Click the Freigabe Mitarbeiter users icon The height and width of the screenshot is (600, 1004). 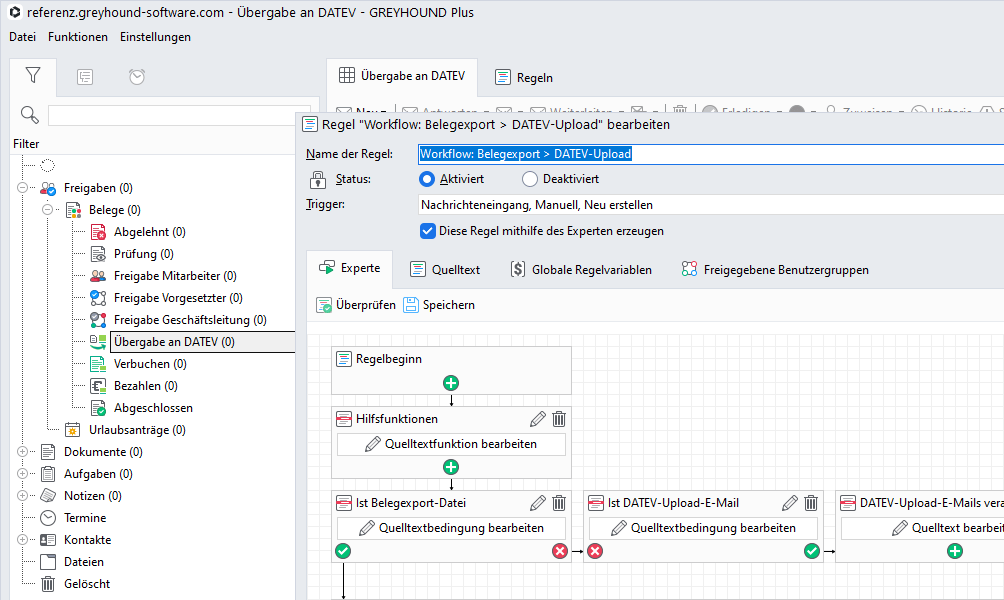click(x=98, y=276)
